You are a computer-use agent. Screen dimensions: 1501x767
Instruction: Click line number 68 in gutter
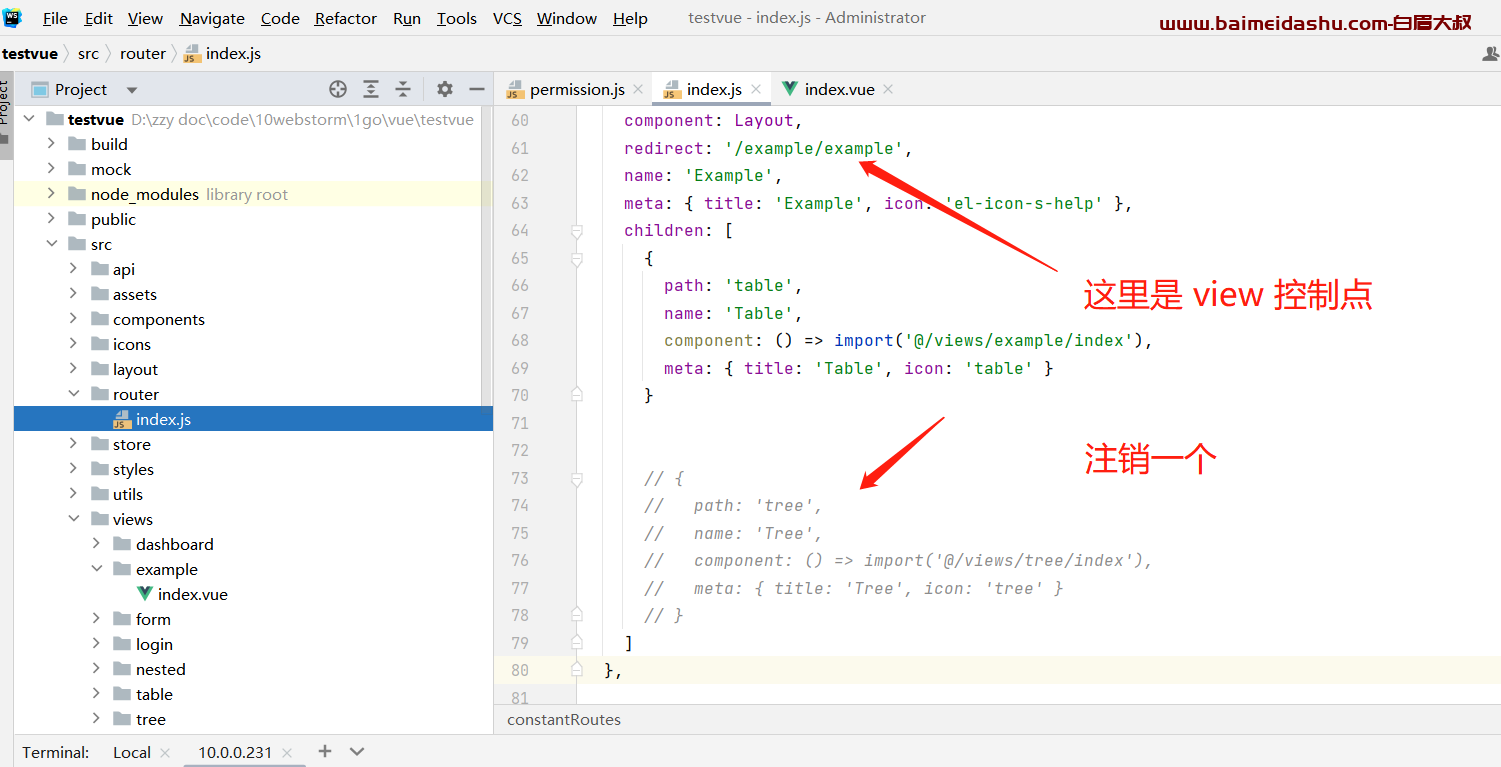pos(519,341)
